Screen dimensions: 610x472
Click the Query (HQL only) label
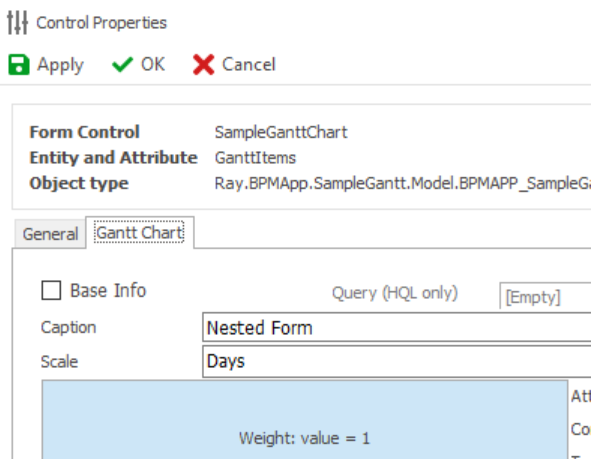click(395, 293)
